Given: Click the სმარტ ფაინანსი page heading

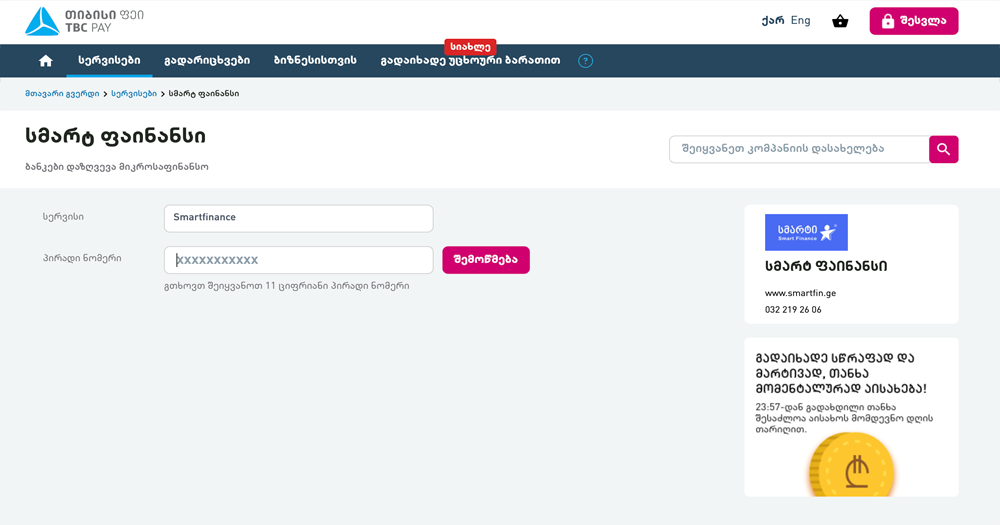Looking at the screenshot, I should click(x=115, y=137).
